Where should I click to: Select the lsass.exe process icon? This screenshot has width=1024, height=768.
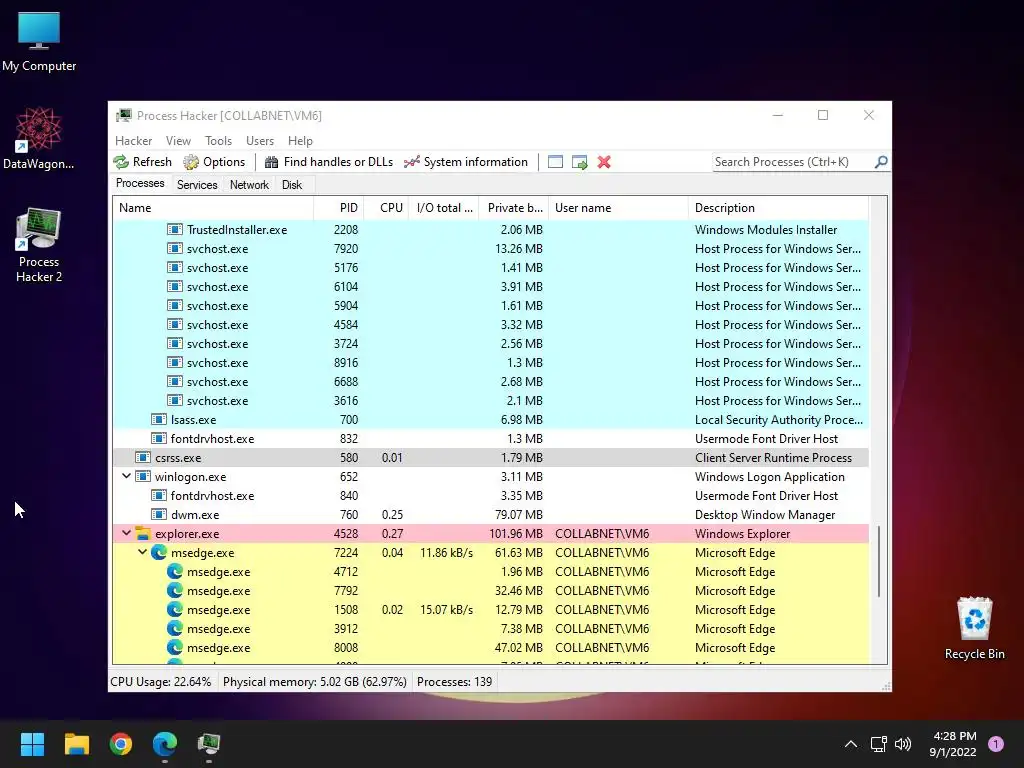tap(159, 419)
